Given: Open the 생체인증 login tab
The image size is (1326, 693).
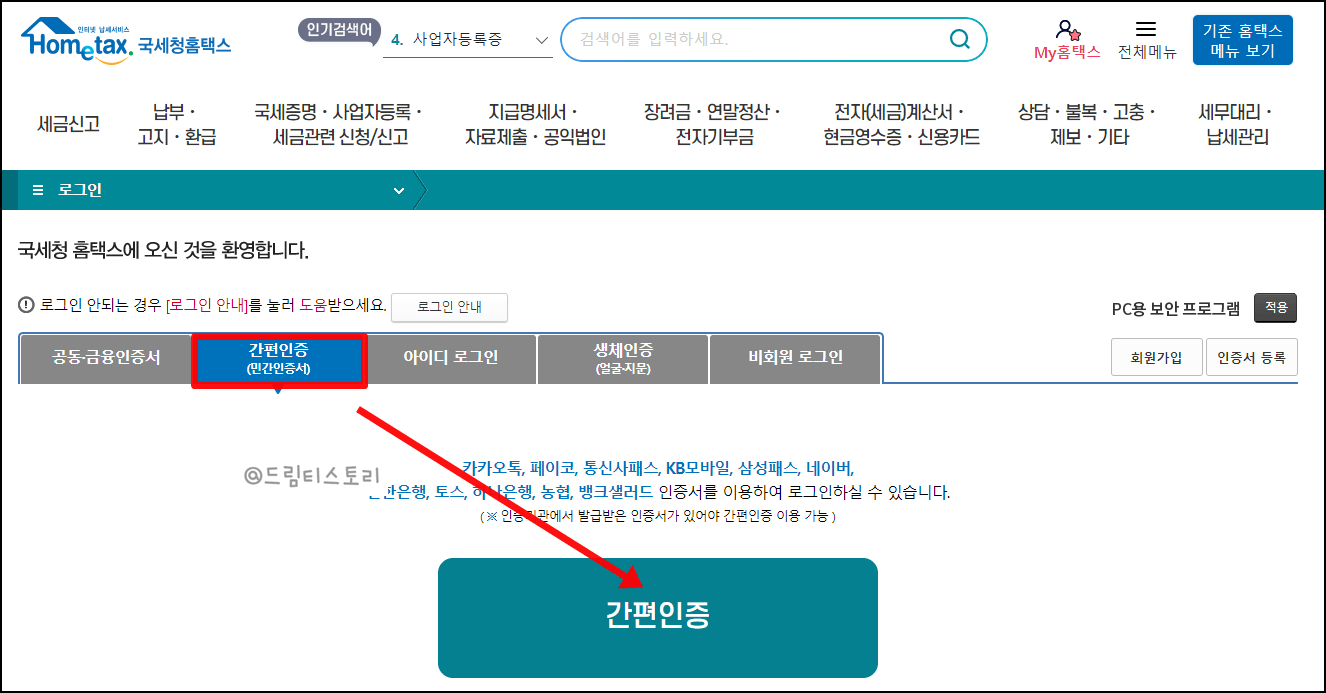Looking at the screenshot, I should click(x=623, y=358).
